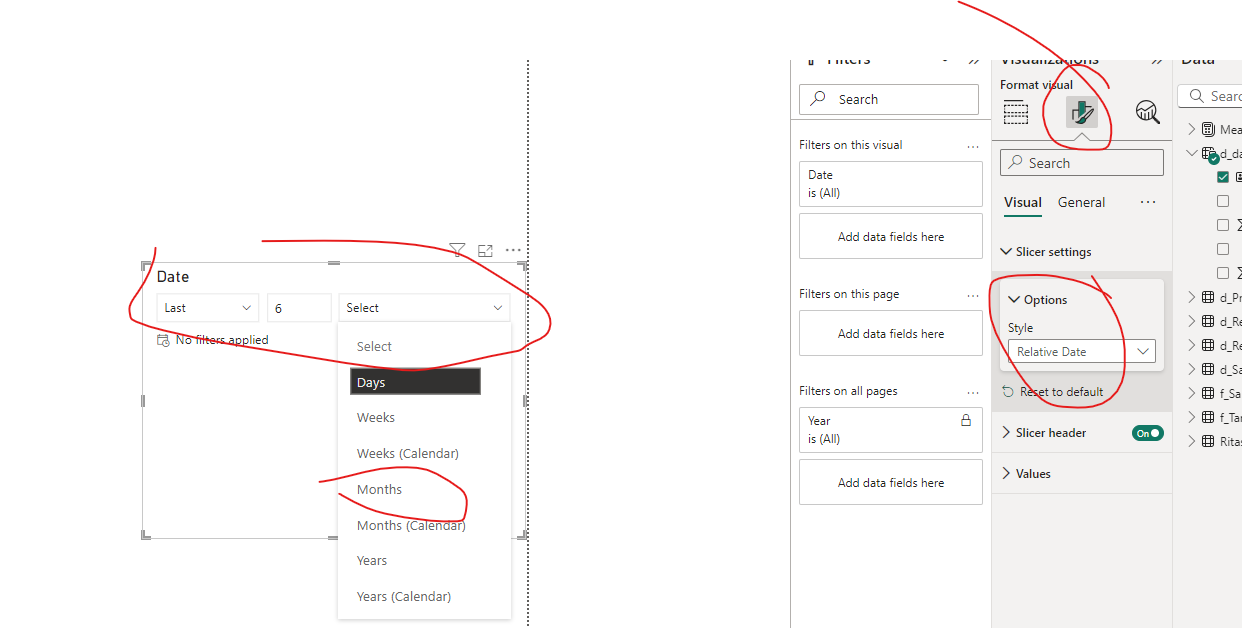The height and width of the screenshot is (628, 1242).
Task: Click the Data pane Search box
Action: point(1210,96)
